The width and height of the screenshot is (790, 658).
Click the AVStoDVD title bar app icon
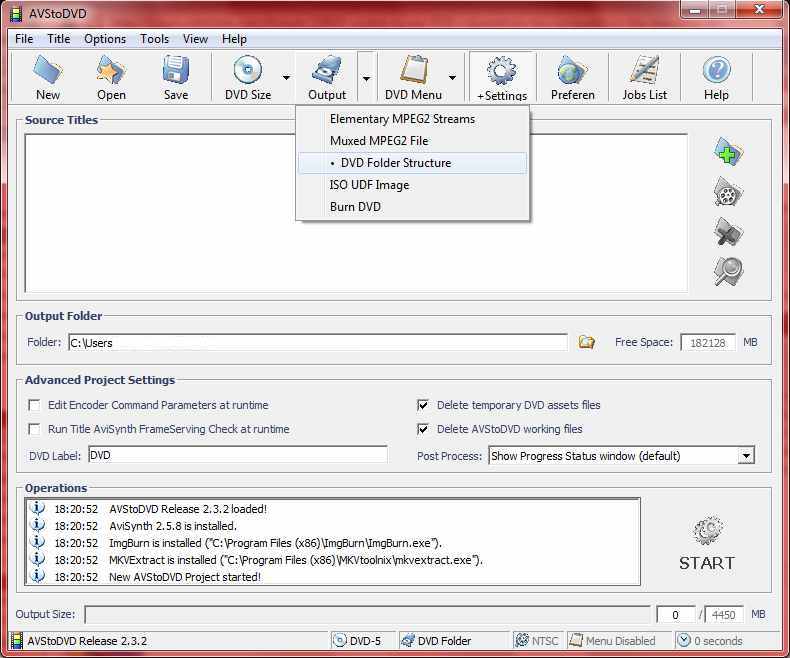(17, 14)
